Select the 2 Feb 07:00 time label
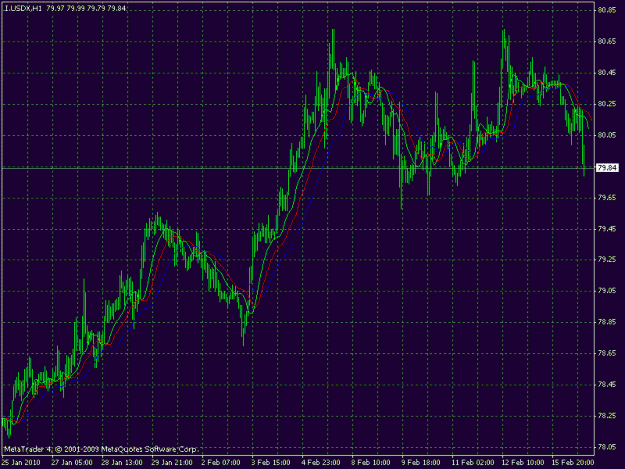625x469 pixels. click(221, 463)
